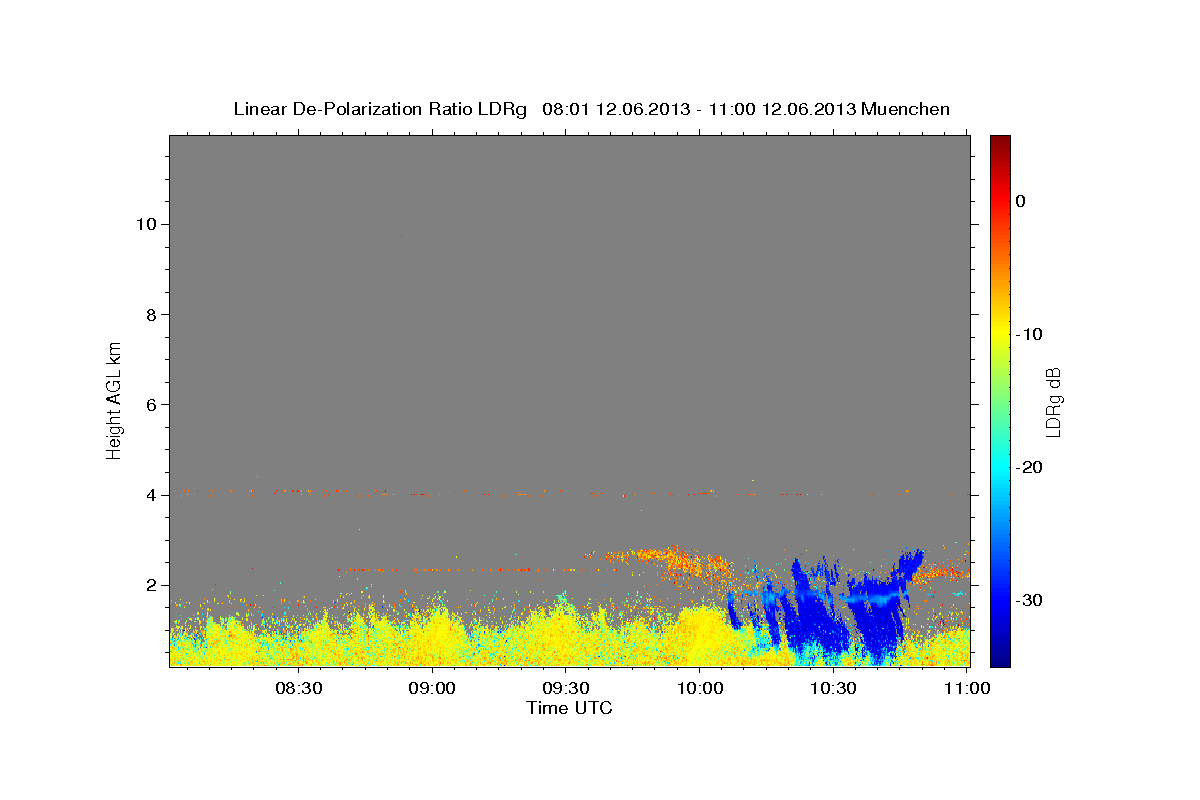Click the 'Height AGL km' axis label
1200x800 pixels.
tap(115, 399)
